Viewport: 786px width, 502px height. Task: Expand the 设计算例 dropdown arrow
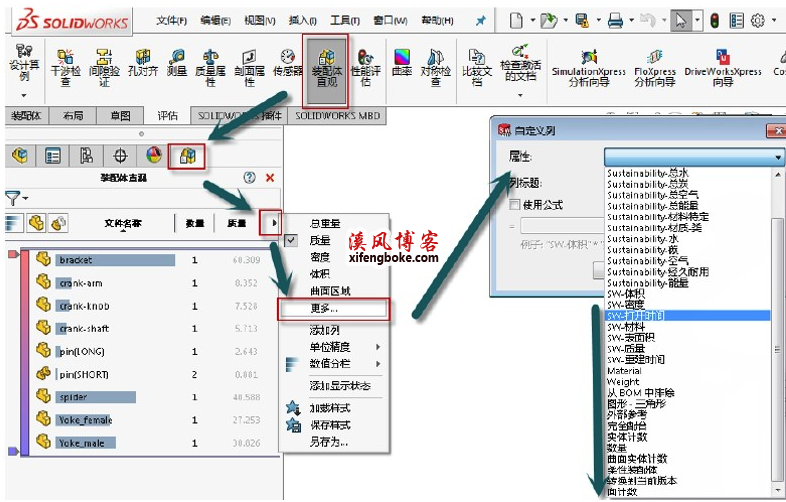(24, 95)
